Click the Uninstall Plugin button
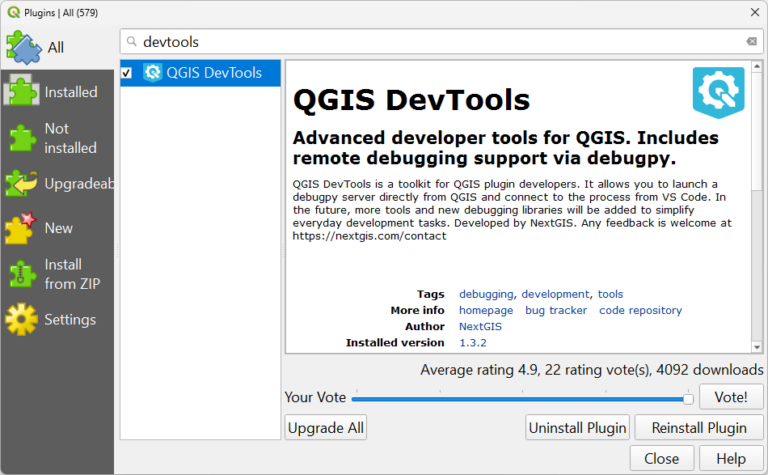 (x=577, y=428)
